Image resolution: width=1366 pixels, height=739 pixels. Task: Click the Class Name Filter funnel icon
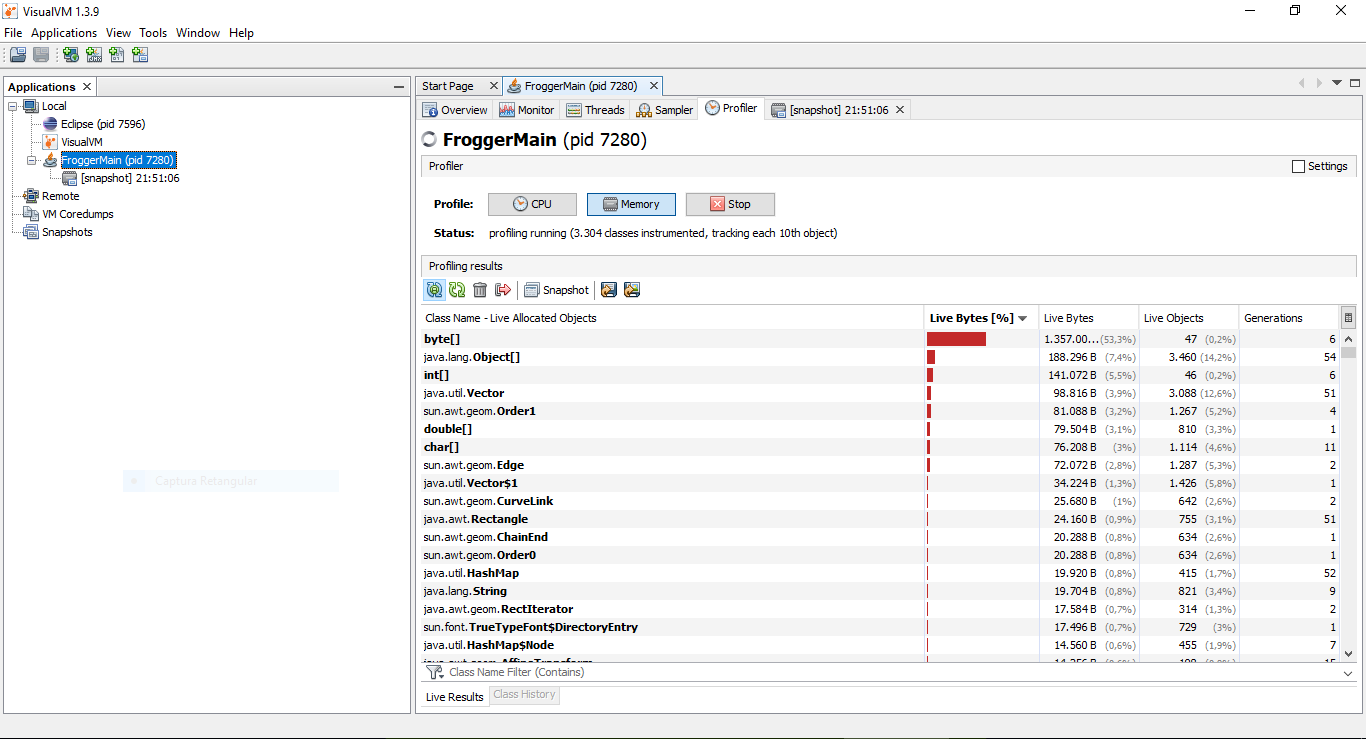435,672
